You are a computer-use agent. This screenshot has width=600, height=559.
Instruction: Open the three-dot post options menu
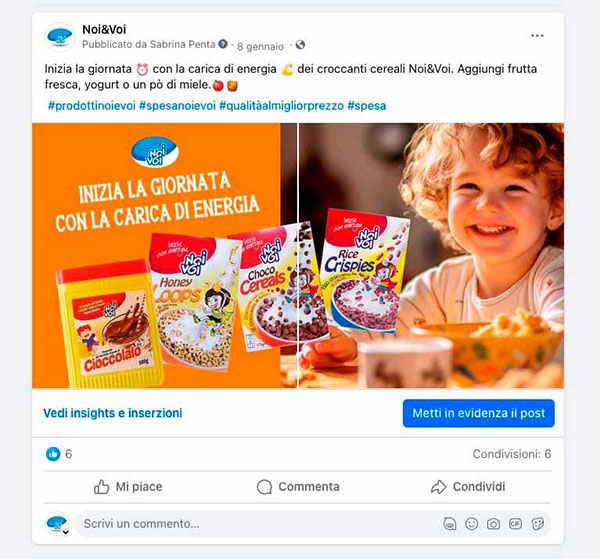537,36
